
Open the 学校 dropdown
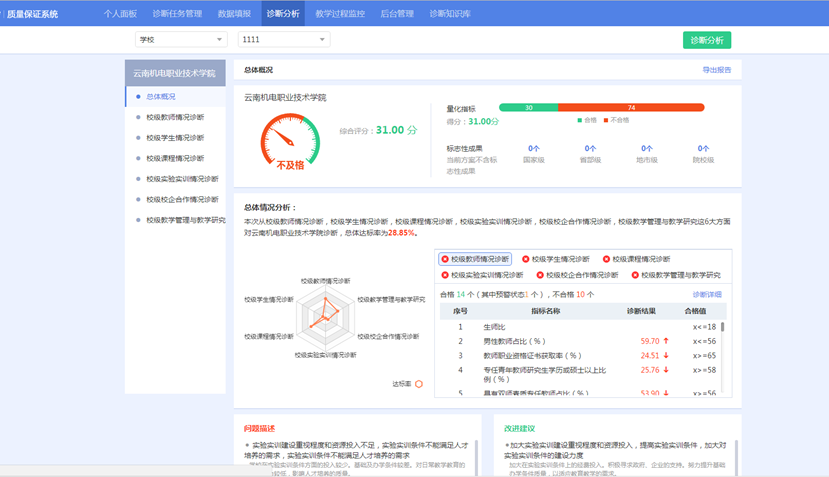pos(181,39)
